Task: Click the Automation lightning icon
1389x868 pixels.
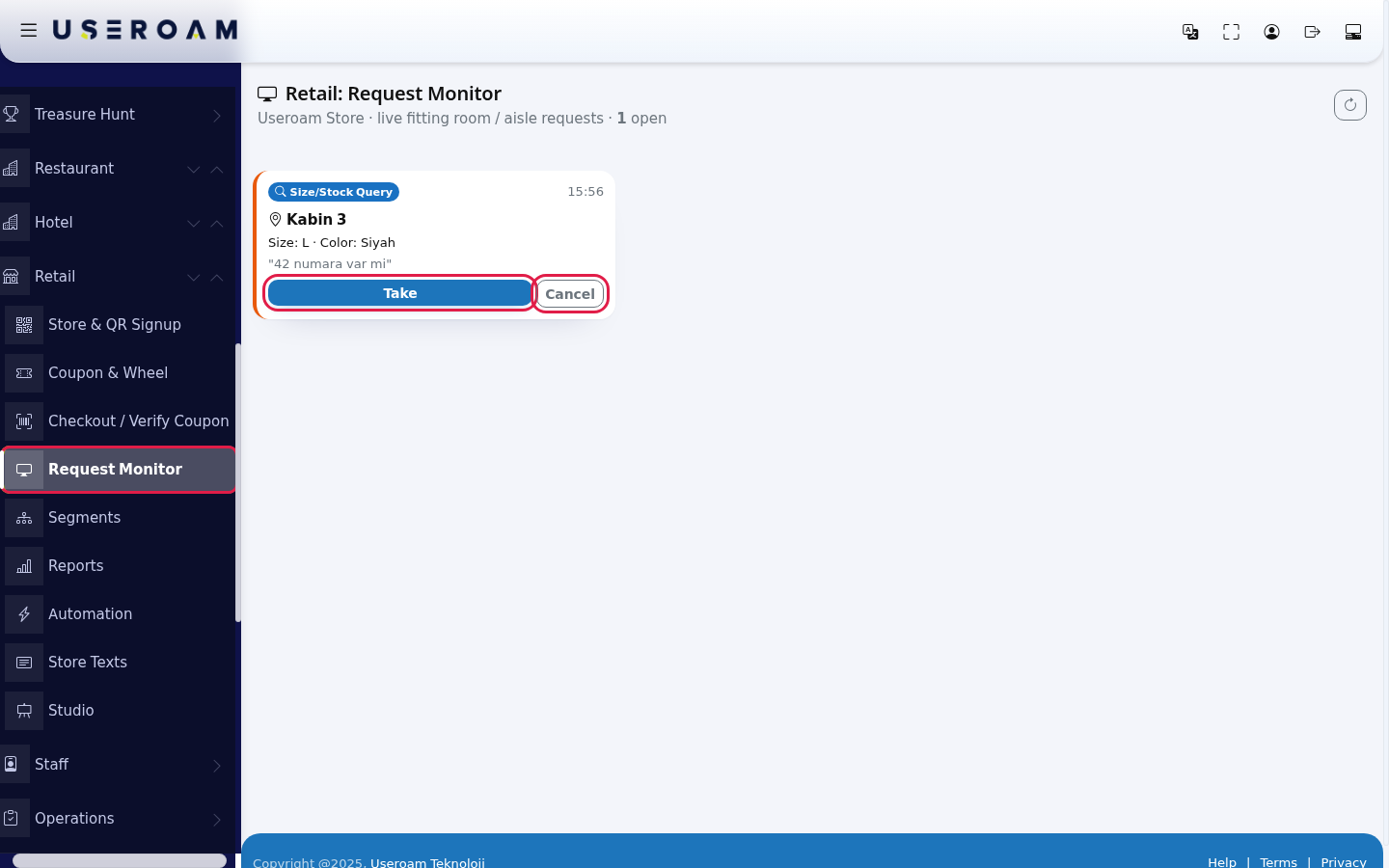Action: pyautogui.click(x=24, y=614)
